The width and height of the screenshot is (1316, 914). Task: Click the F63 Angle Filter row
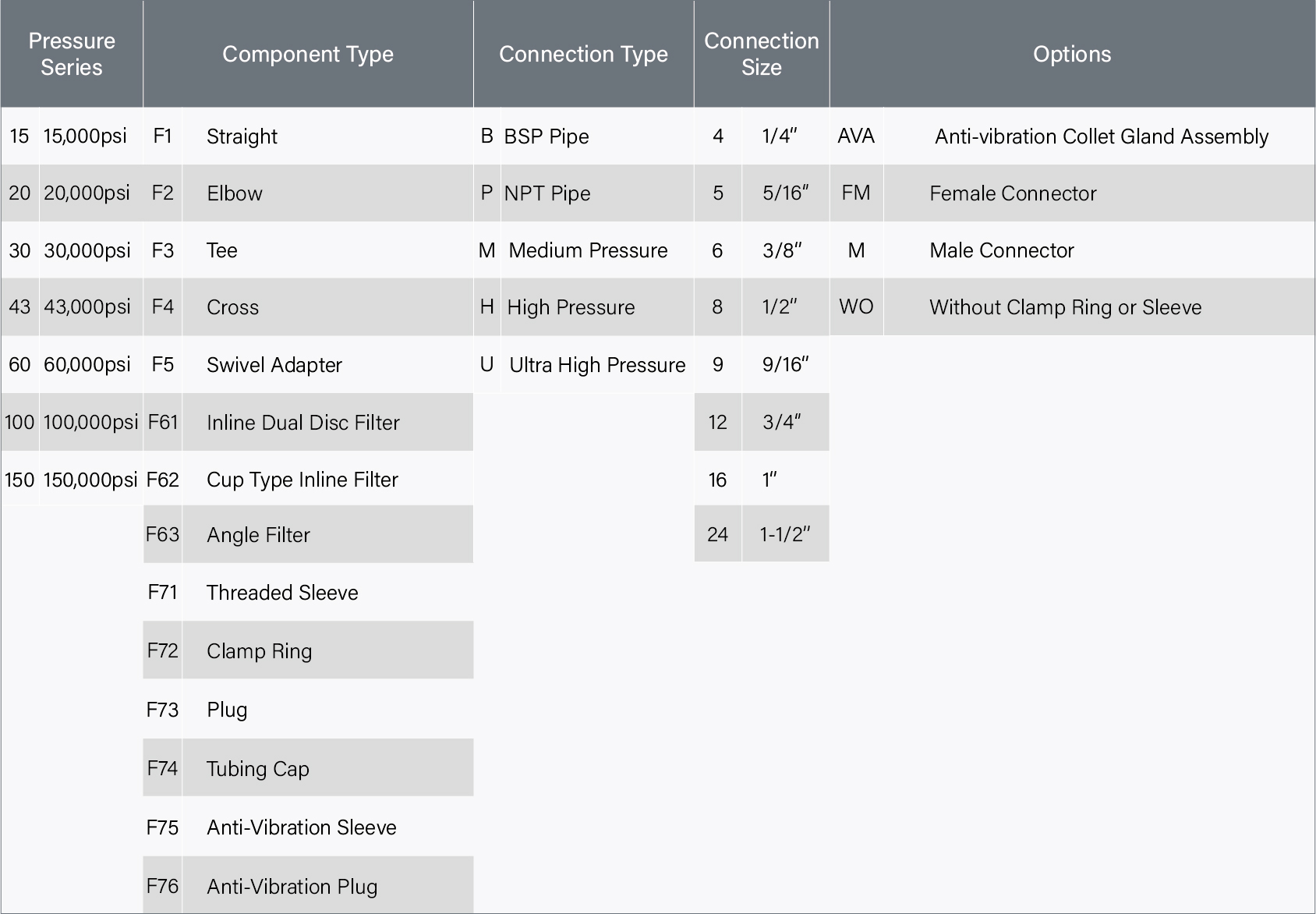(308, 534)
